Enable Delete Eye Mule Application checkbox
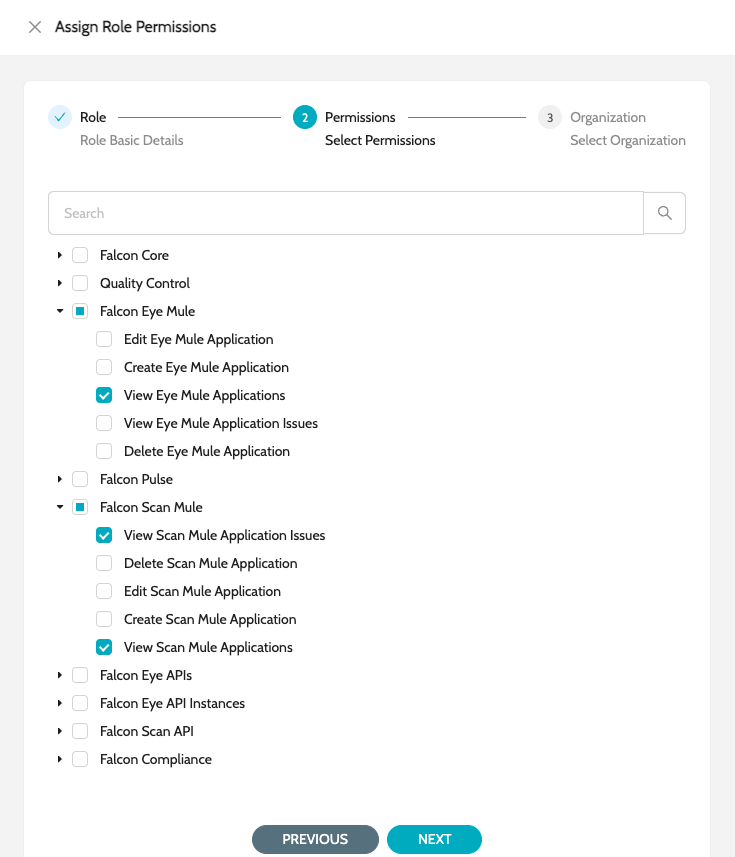Viewport: 735px width, 857px height. (104, 451)
